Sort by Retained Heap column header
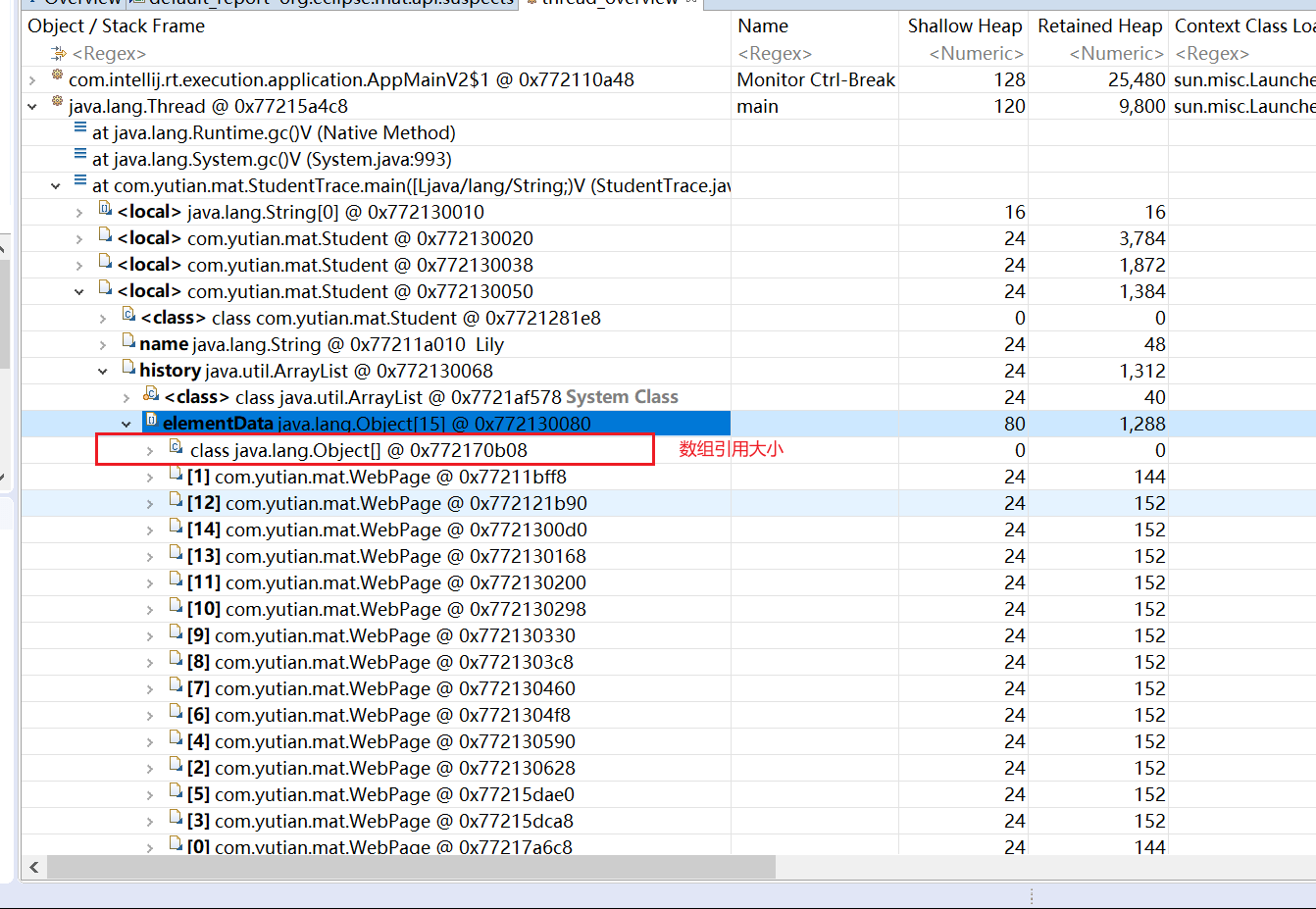 pos(1098,26)
